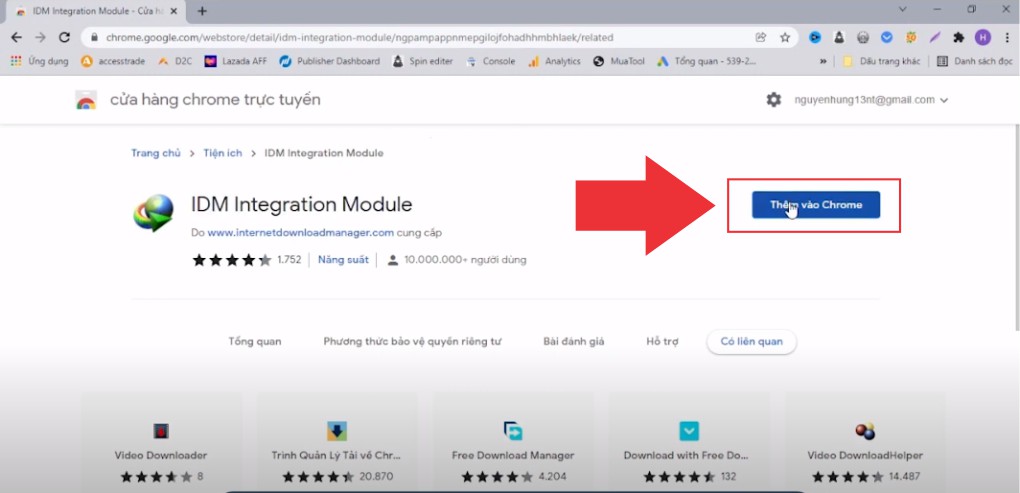Open the Download with Free Do... card
This screenshot has height=493, width=1020.
point(690,442)
